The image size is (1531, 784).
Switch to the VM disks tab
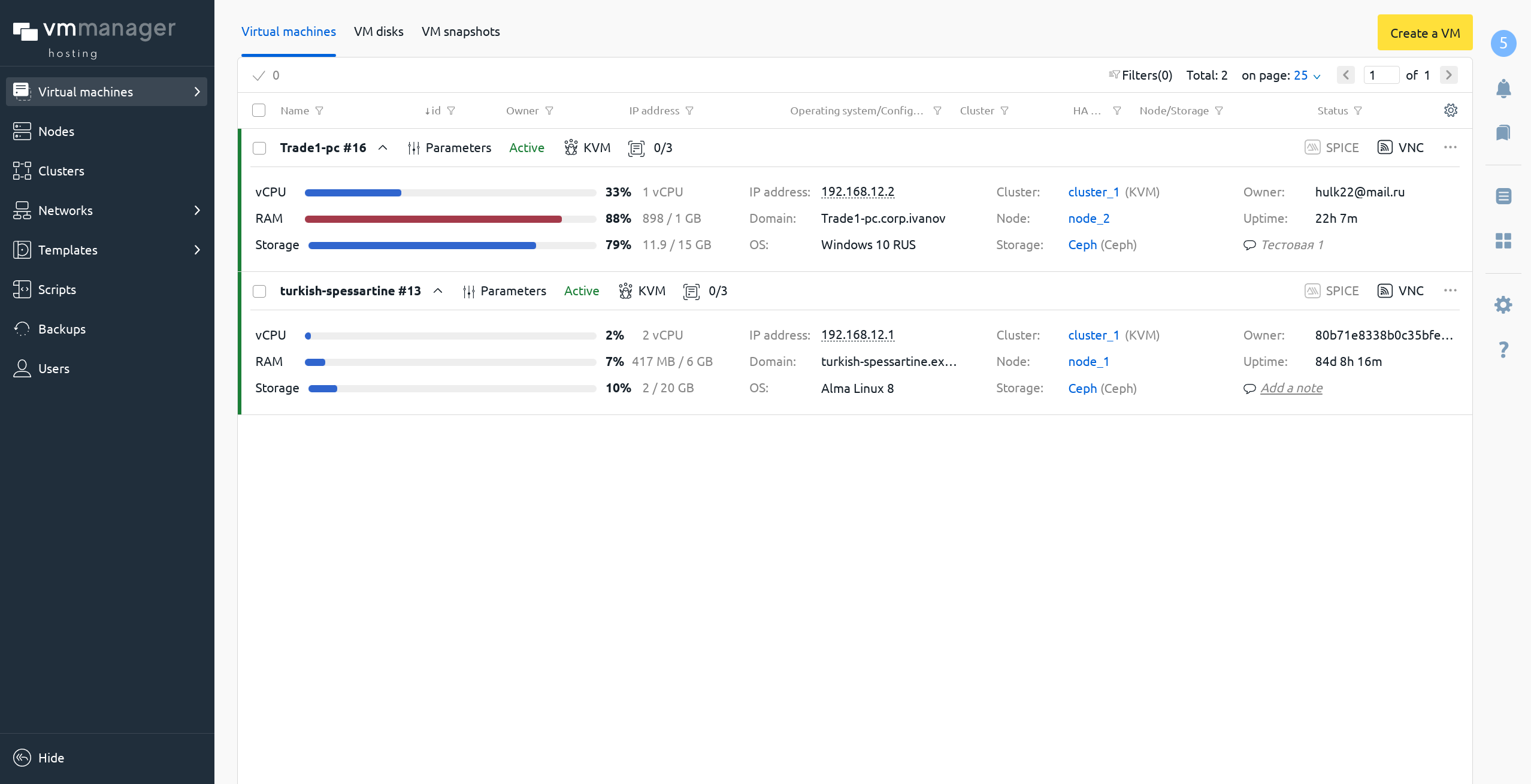(x=379, y=31)
